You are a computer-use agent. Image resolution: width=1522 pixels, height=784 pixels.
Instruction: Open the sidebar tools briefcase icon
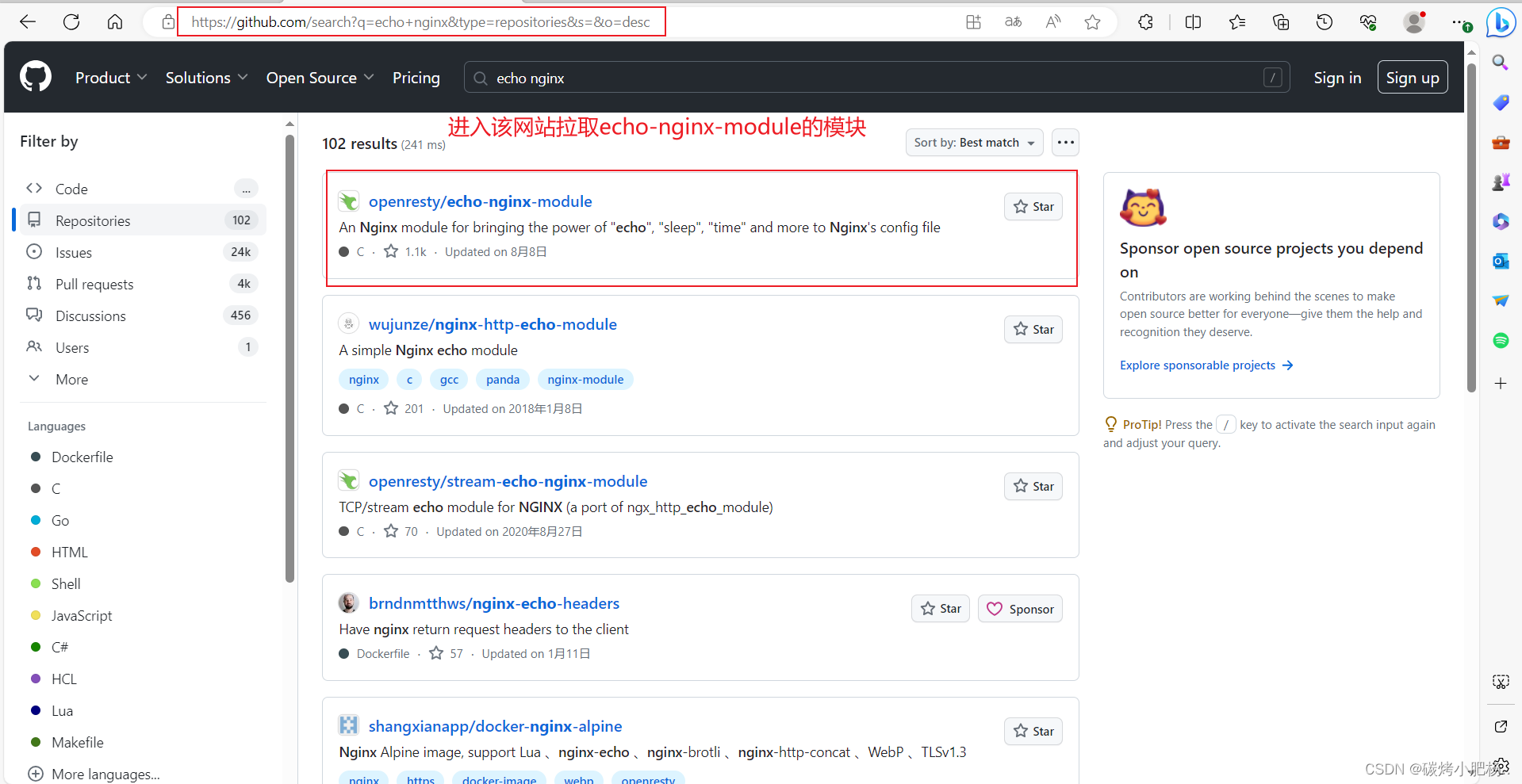pyautogui.click(x=1501, y=143)
